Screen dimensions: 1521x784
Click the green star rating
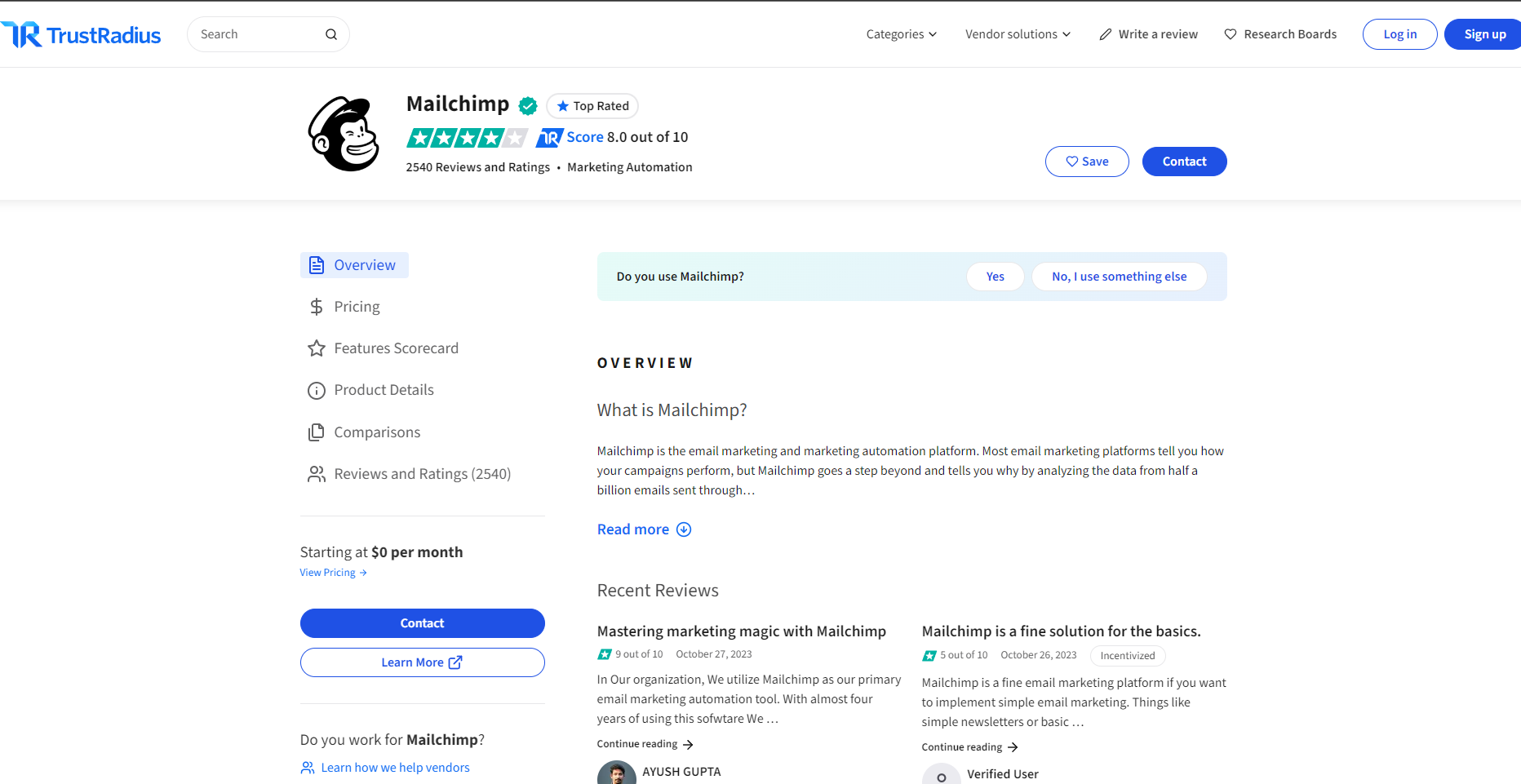(467, 138)
